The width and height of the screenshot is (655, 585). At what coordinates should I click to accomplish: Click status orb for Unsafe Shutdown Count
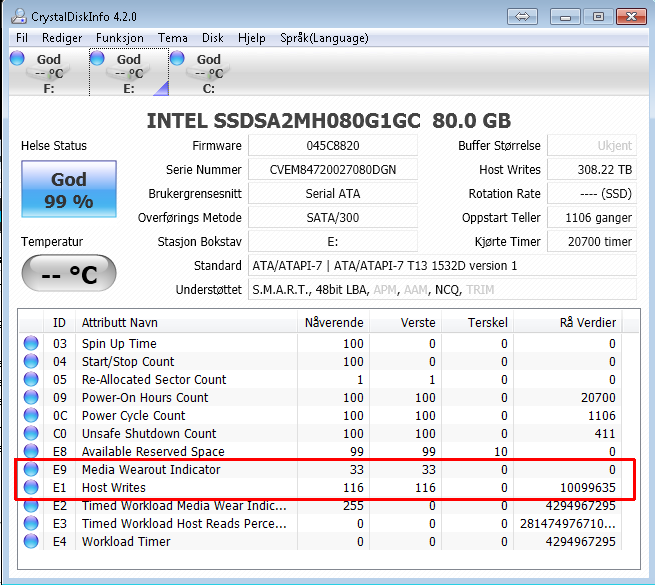[31, 433]
